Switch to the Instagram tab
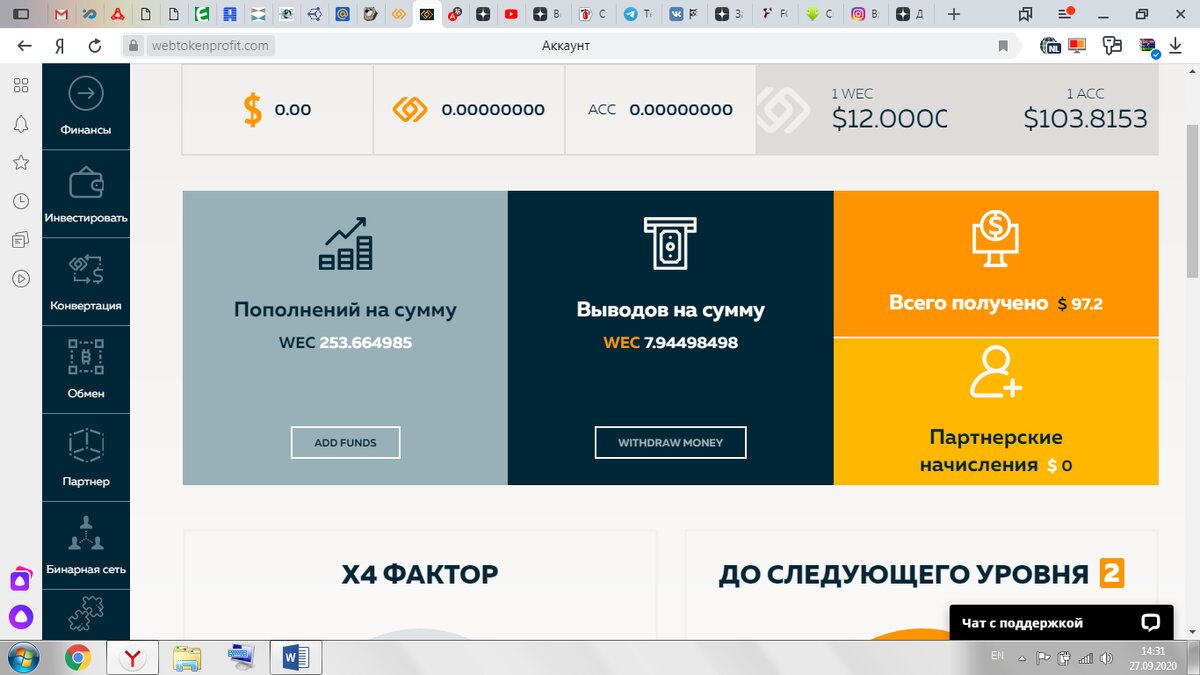This screenshot has width=1200, height=675. [x=865, y=14]
